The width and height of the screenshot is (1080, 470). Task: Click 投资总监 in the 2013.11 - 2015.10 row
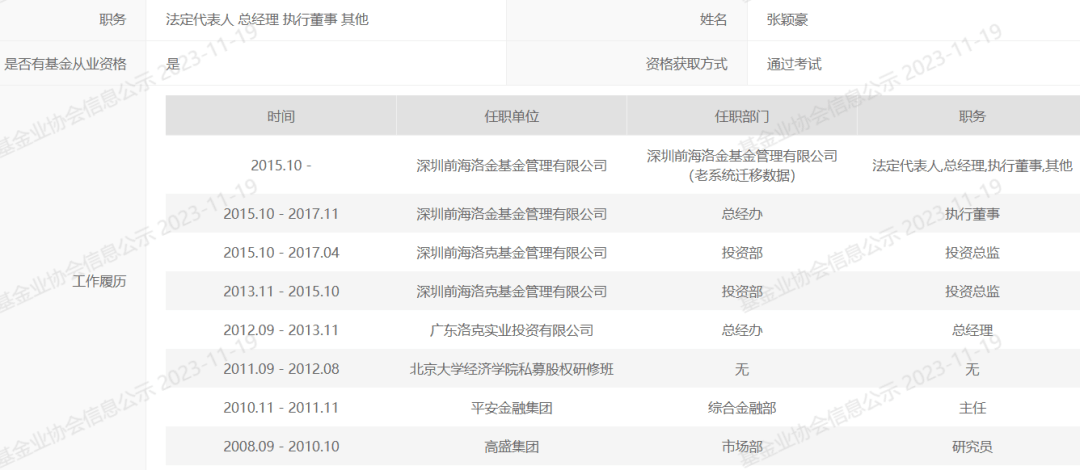coord(972,292)
